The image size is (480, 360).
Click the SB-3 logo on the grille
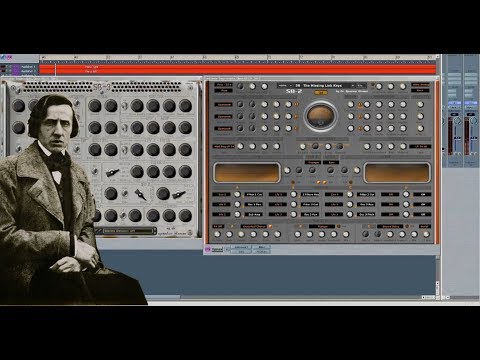(102, 87)
